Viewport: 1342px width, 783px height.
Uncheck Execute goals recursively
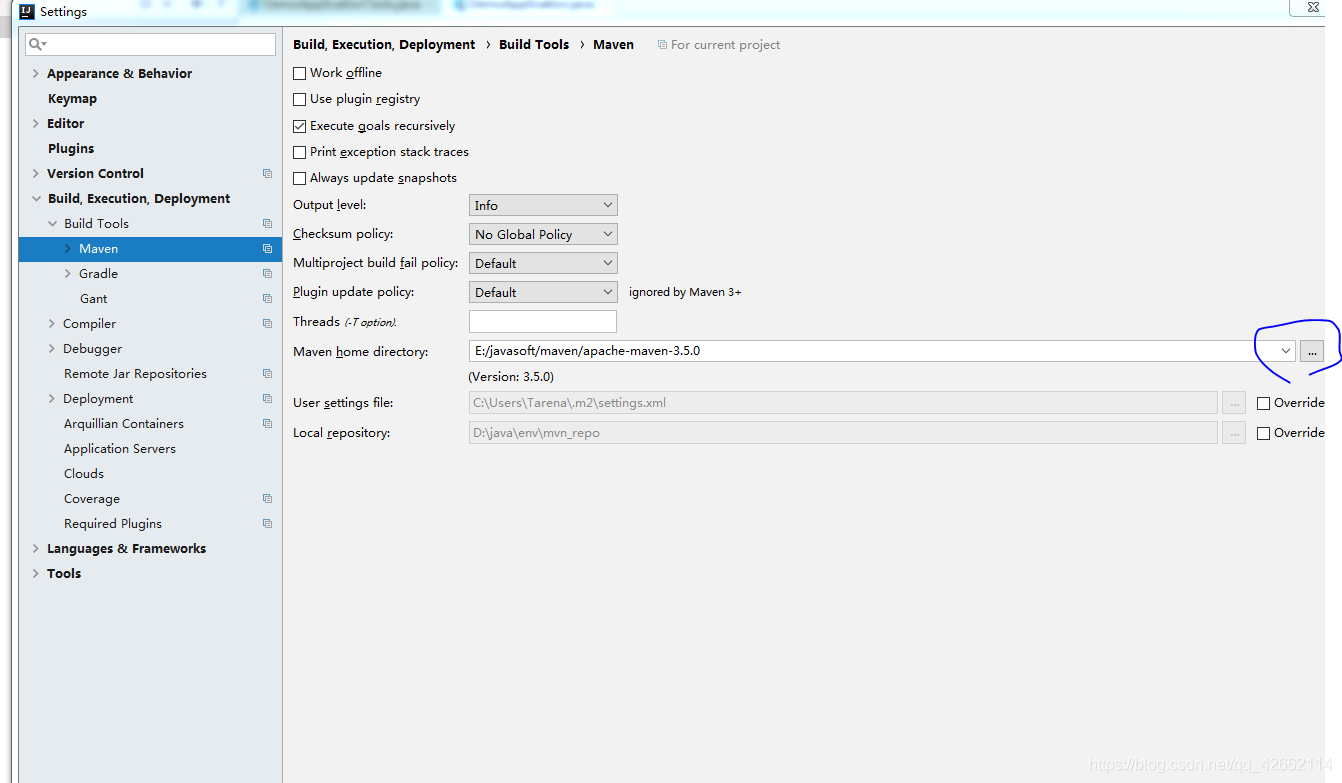point(299,126)
